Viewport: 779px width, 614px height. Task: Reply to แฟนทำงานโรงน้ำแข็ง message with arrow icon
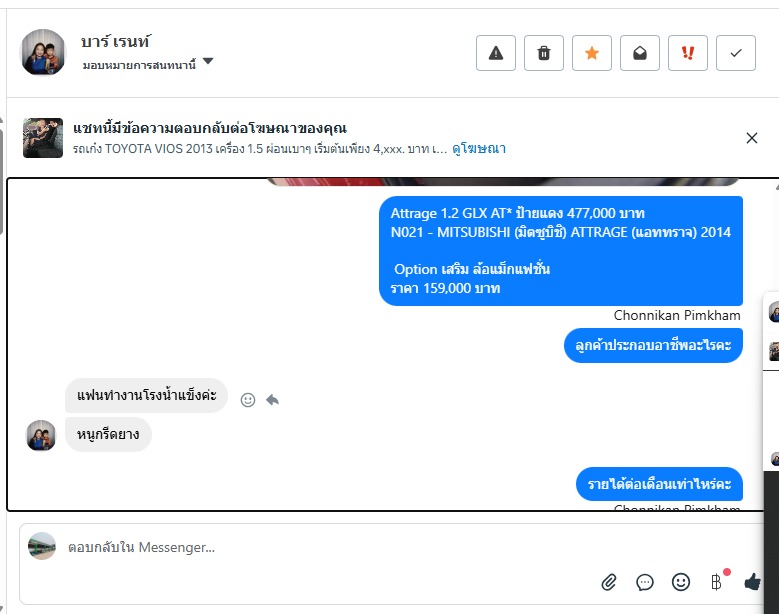point(272,399)
